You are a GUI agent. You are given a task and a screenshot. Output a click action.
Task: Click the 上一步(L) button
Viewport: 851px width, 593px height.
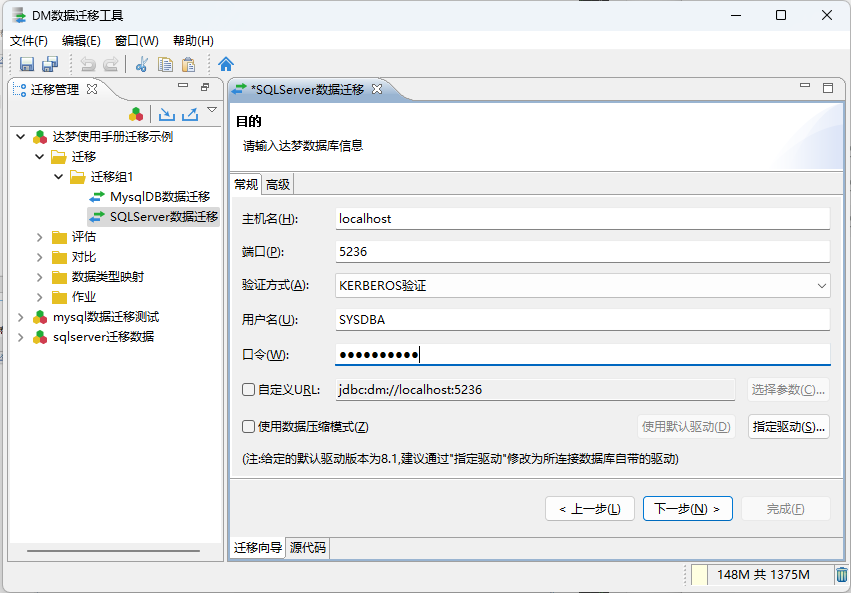[x=590, y=509]
